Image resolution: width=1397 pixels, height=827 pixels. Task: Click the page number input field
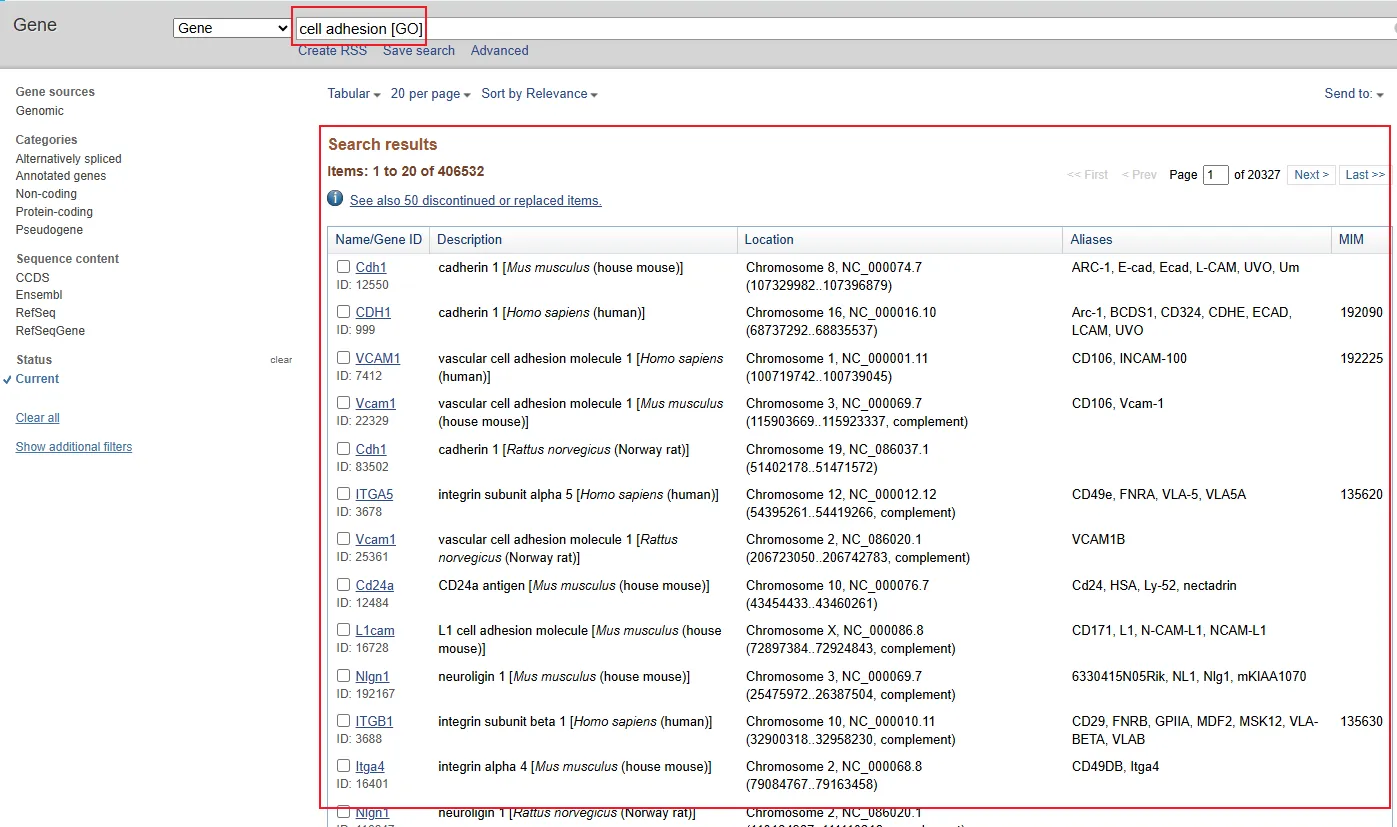(x=1215, y=175)
